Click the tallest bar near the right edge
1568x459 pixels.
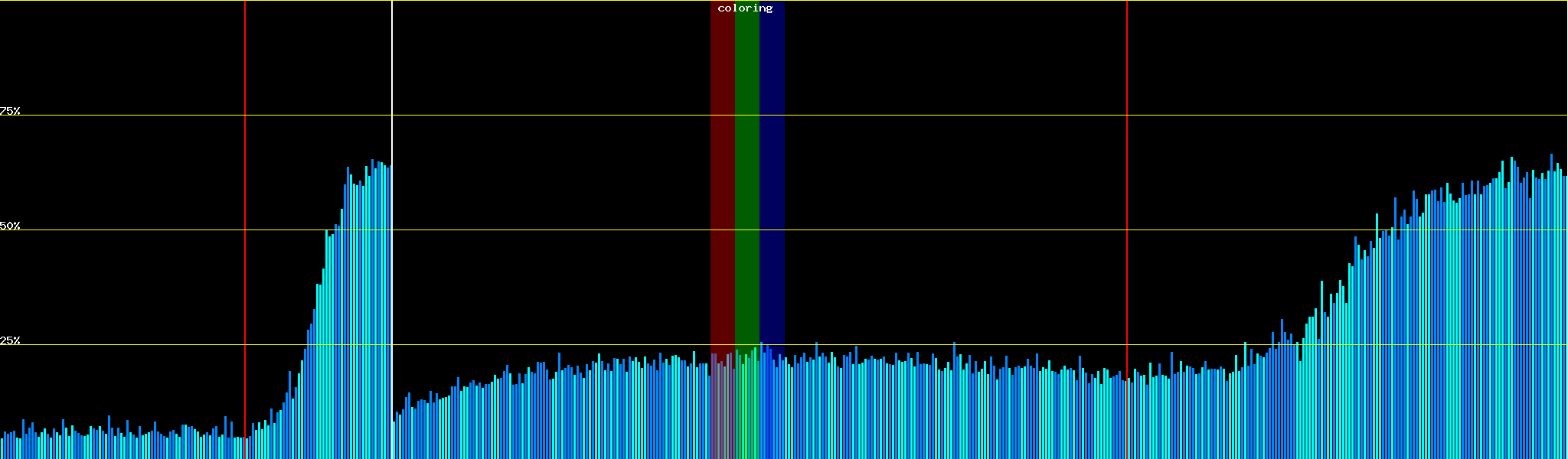pyautogui.click(x=1551, y=306)
